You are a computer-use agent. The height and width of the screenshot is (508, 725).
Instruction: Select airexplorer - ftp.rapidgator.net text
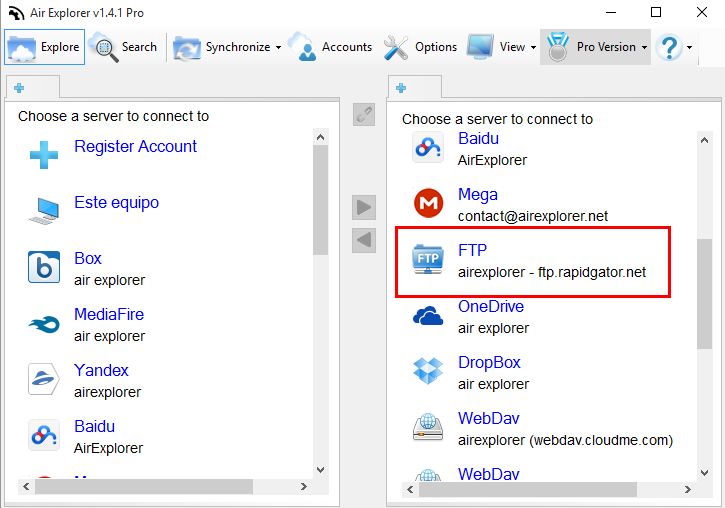click(552, 272)
